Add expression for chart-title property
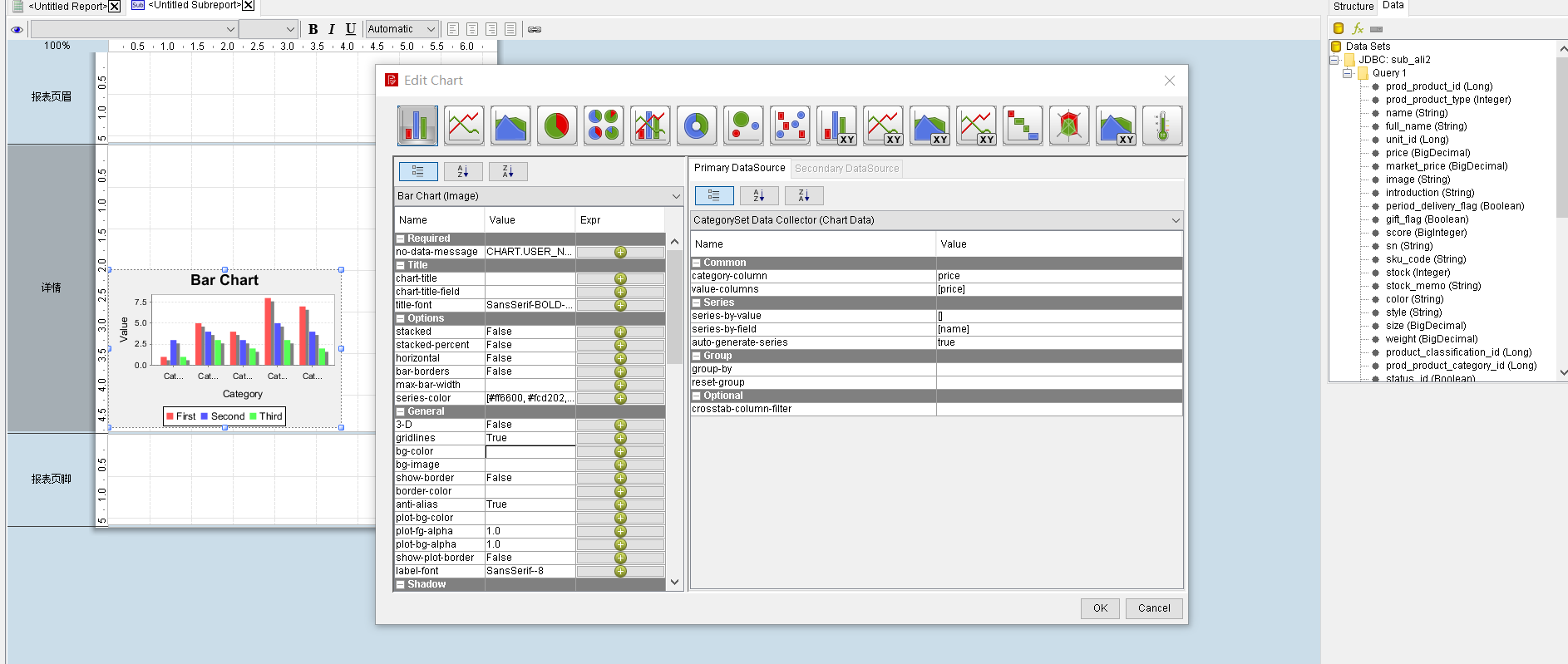Image resolution: width=1568 pixels, height=664 pixels. click(x=620, y=278)
